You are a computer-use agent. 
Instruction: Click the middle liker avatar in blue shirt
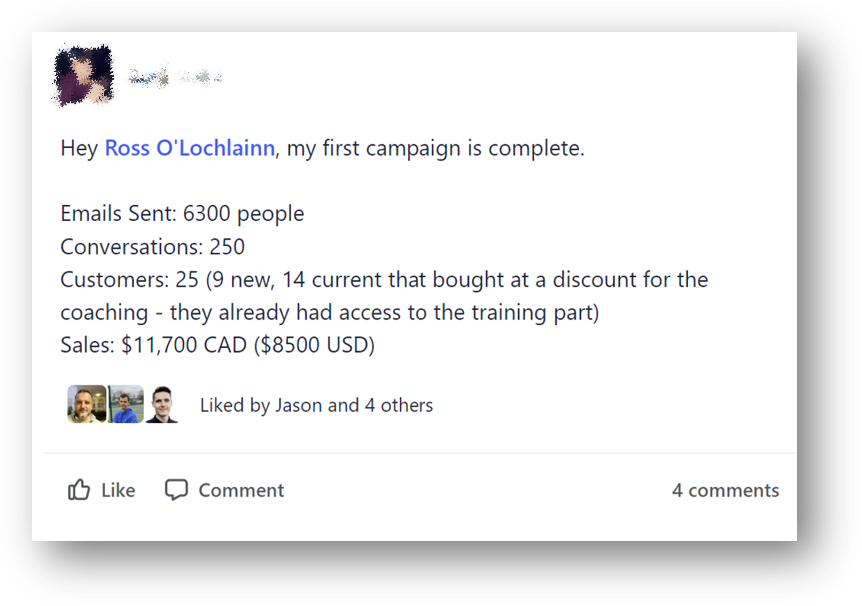click(125, 404)
